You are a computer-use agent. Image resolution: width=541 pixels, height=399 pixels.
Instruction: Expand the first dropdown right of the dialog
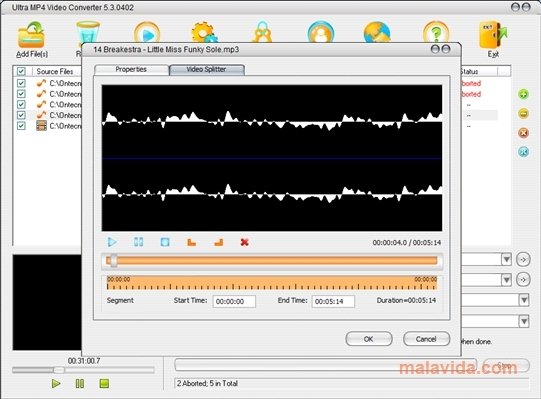(x=506, y=259)
